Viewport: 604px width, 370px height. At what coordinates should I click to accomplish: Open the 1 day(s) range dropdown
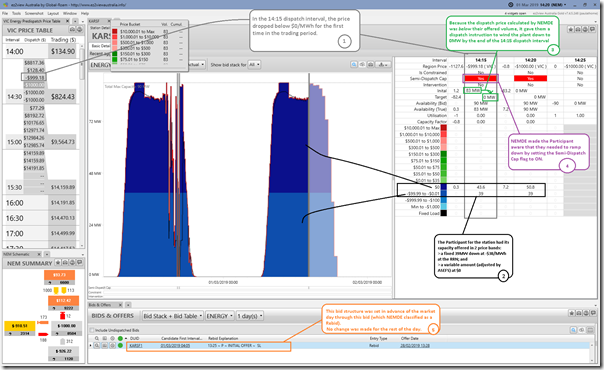pos(250,316)
